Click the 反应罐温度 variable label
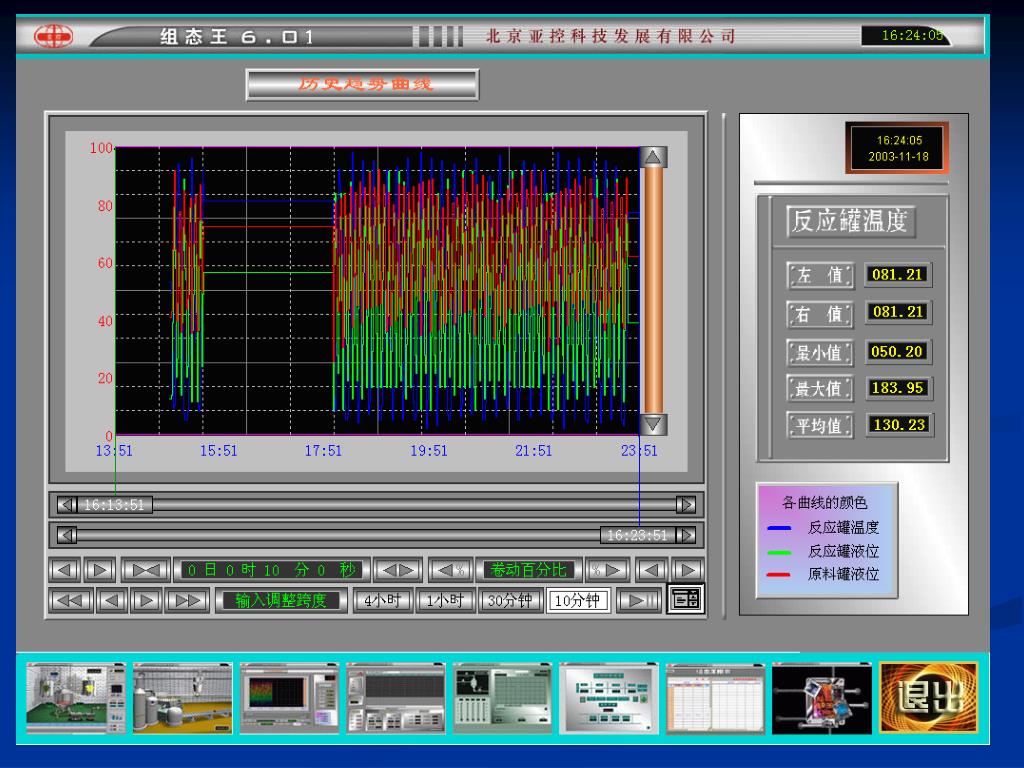Image resolution: width=1024 pixels, height=768 pixels. [x=850, y=221]
